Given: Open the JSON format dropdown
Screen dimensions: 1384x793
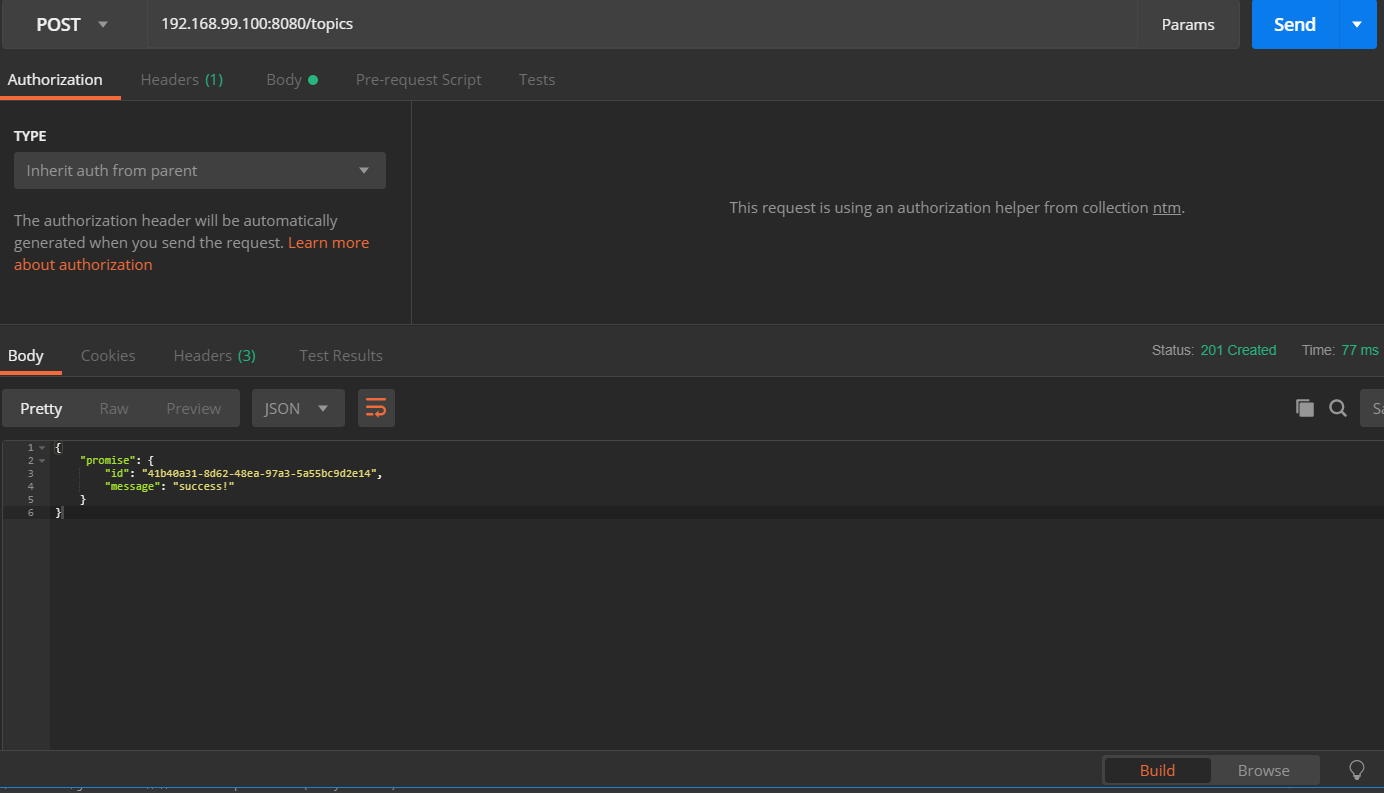Looking at the screenshot, I should click(298, 408).
